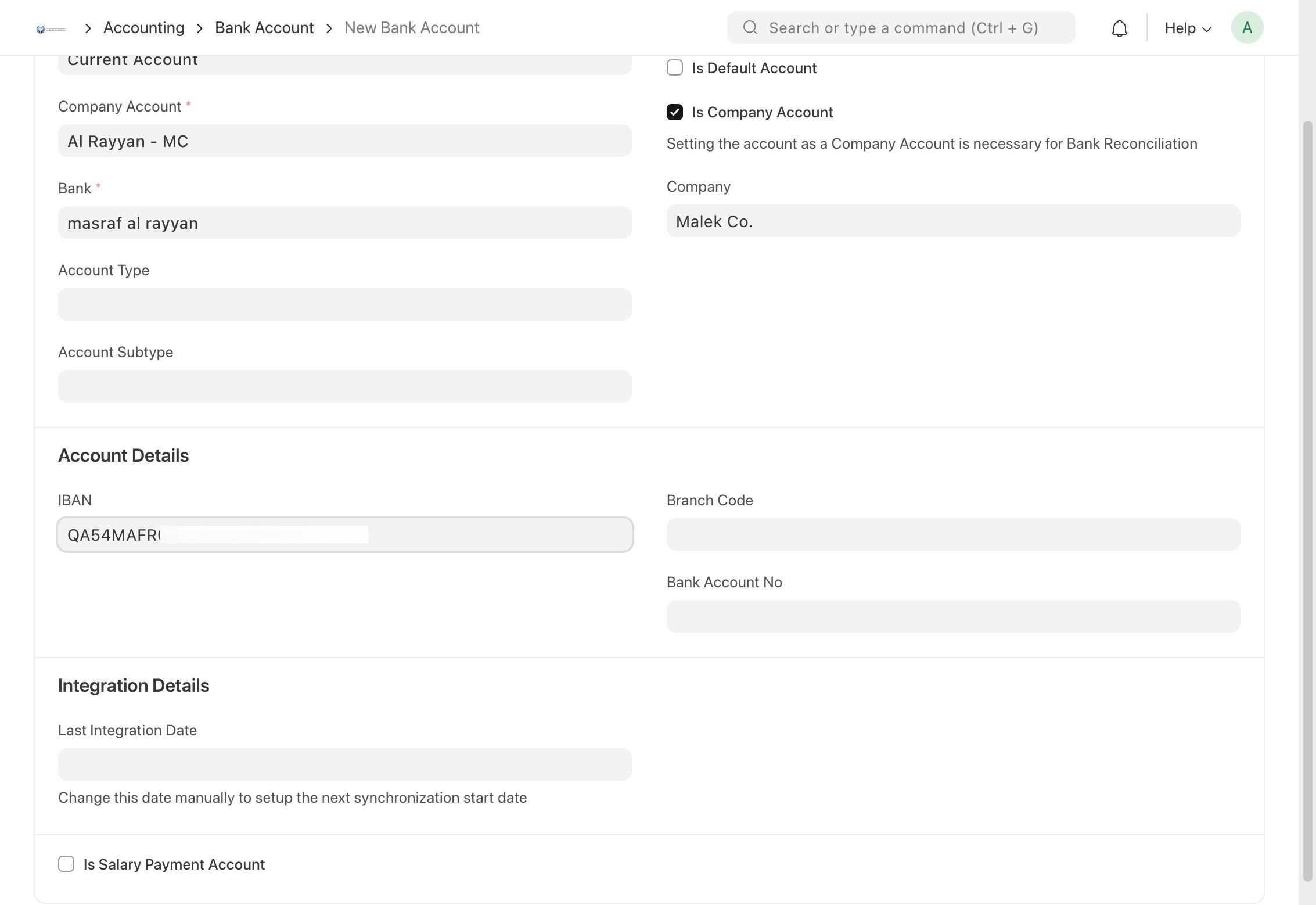Click the Bank field masraf al rayyan

(345, 222)
